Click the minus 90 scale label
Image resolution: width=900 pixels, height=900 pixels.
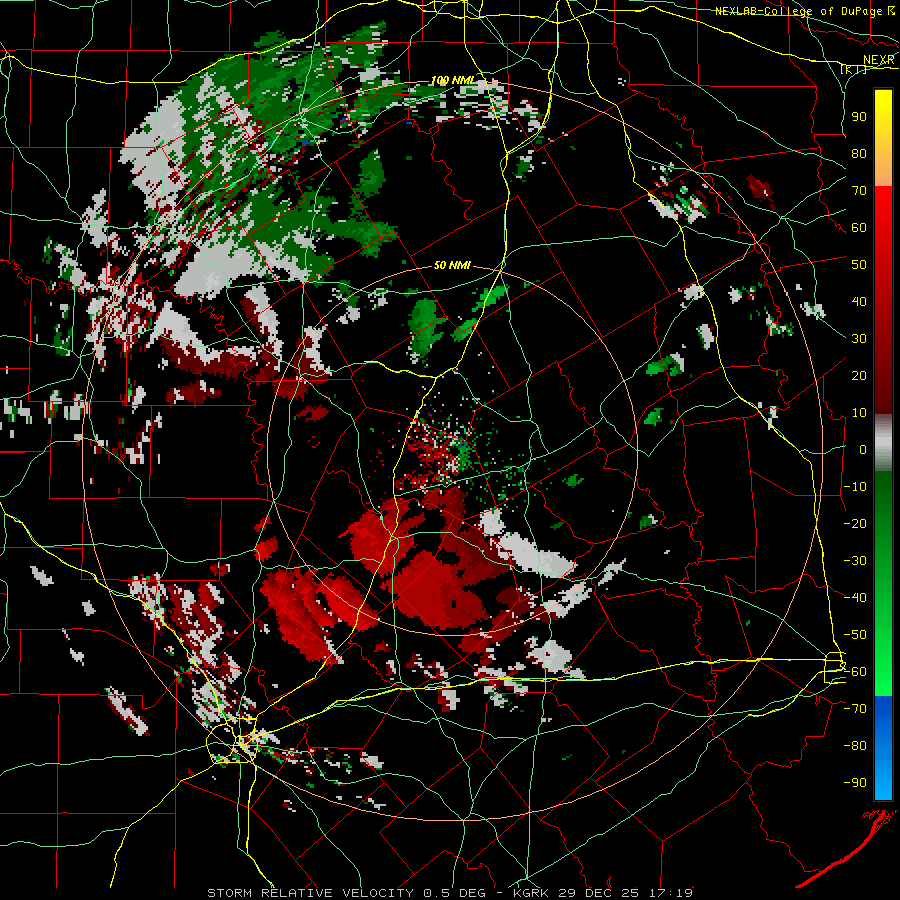coord(855,782)
